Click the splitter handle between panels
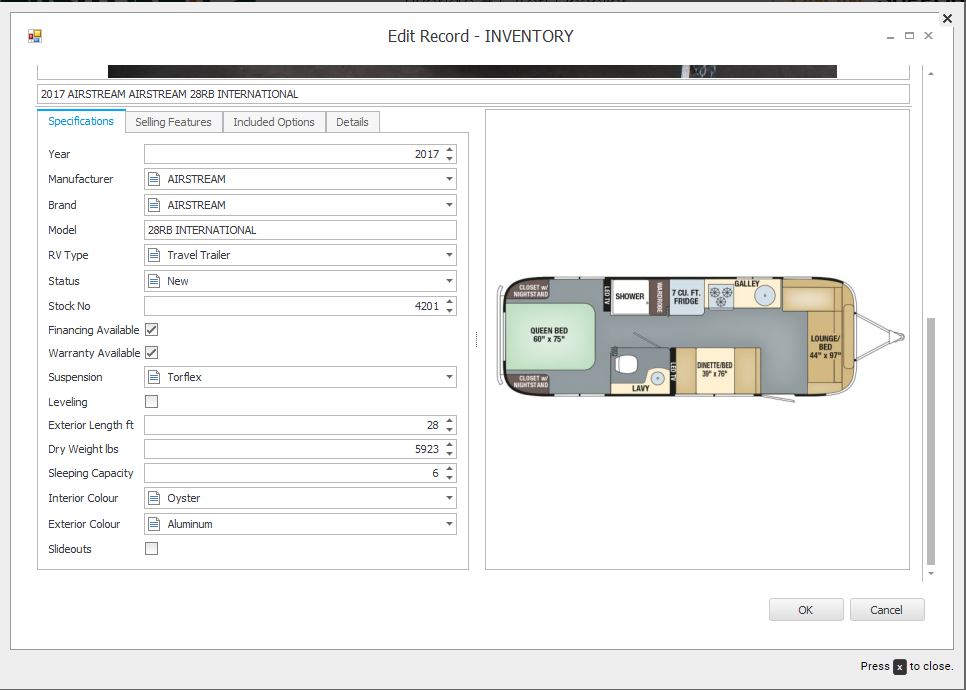The width and height of the screenshot is (966, 690). [477, 339]
